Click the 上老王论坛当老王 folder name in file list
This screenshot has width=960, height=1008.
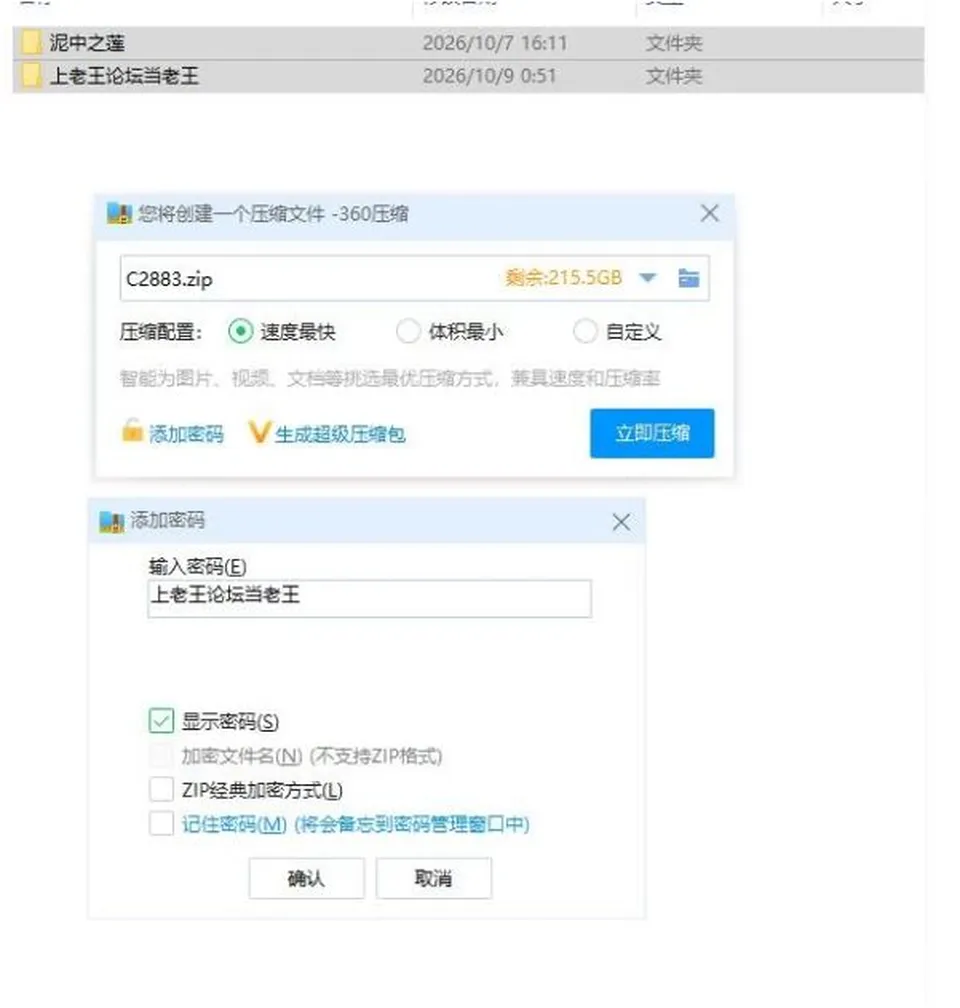124,76
